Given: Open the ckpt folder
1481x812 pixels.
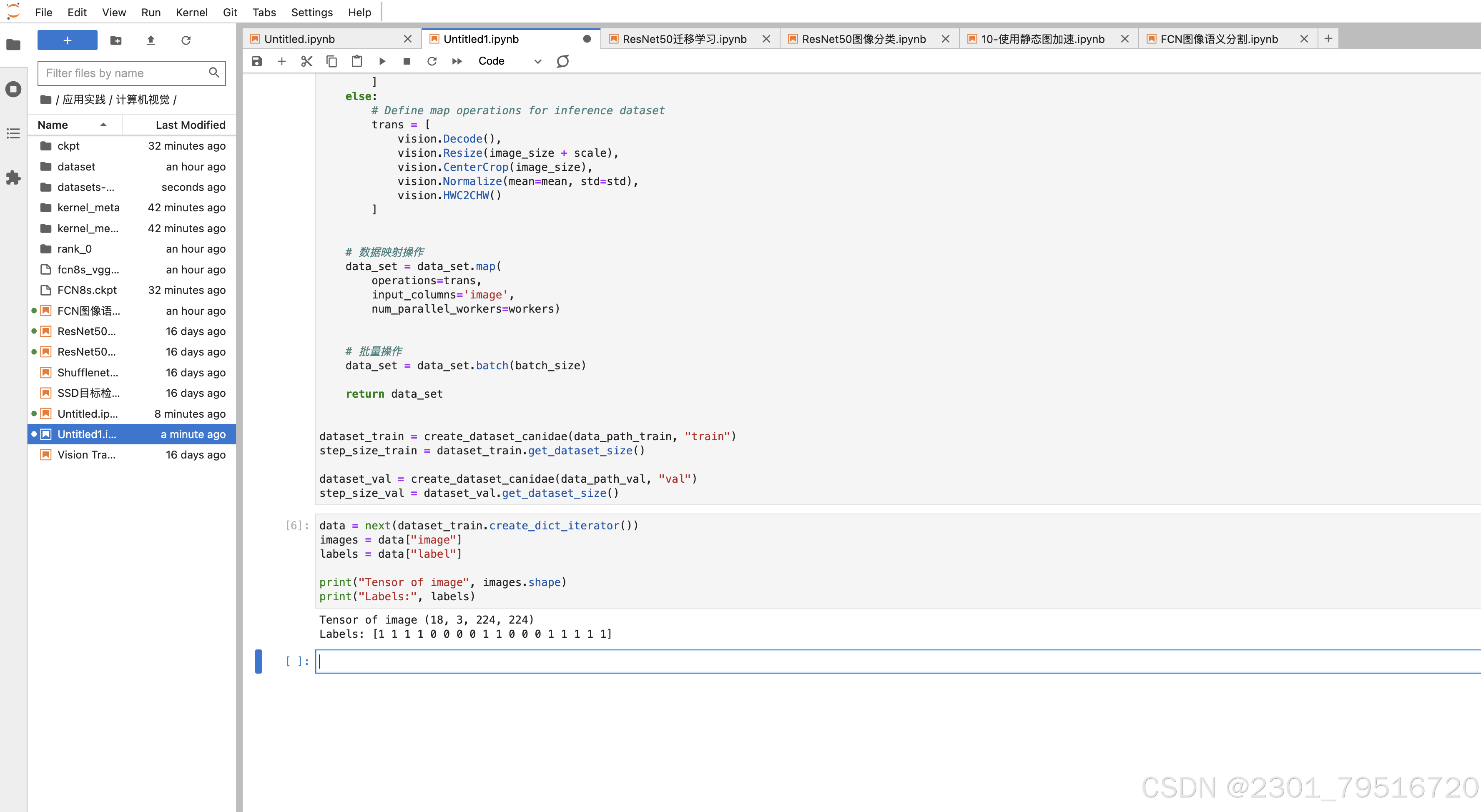Looking at the screenshot, I should point(68,146).
